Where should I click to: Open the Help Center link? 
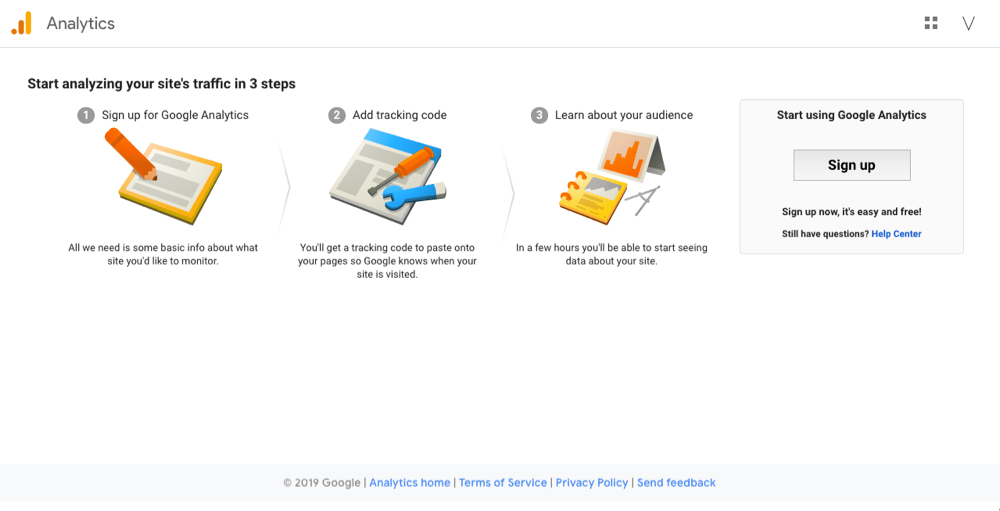(x=896, y=234)
